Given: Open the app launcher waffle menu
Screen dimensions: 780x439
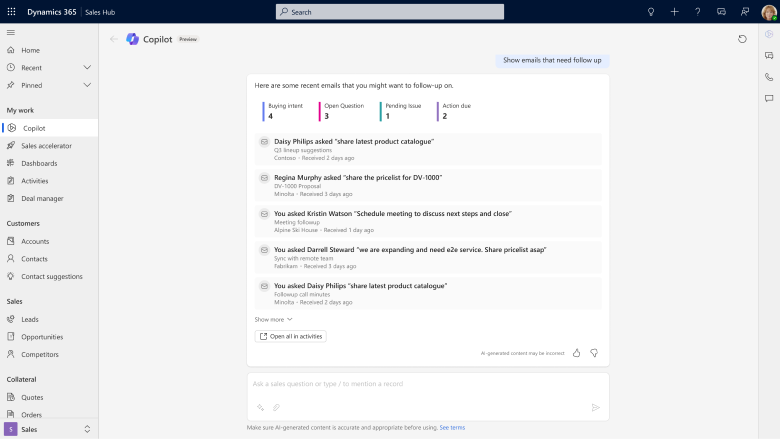Looking at the screenshot, I should (x=12, y=11).
